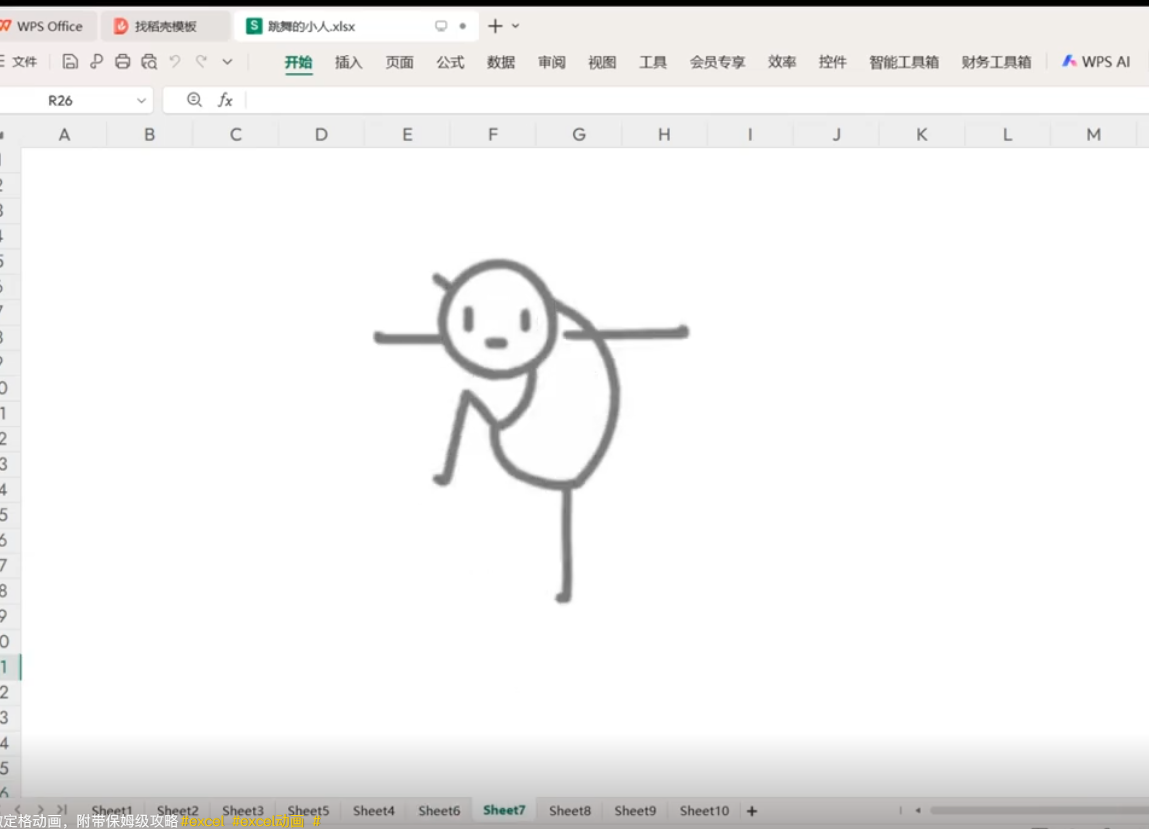Open the 公式 ribbon tab

[450, 62]
